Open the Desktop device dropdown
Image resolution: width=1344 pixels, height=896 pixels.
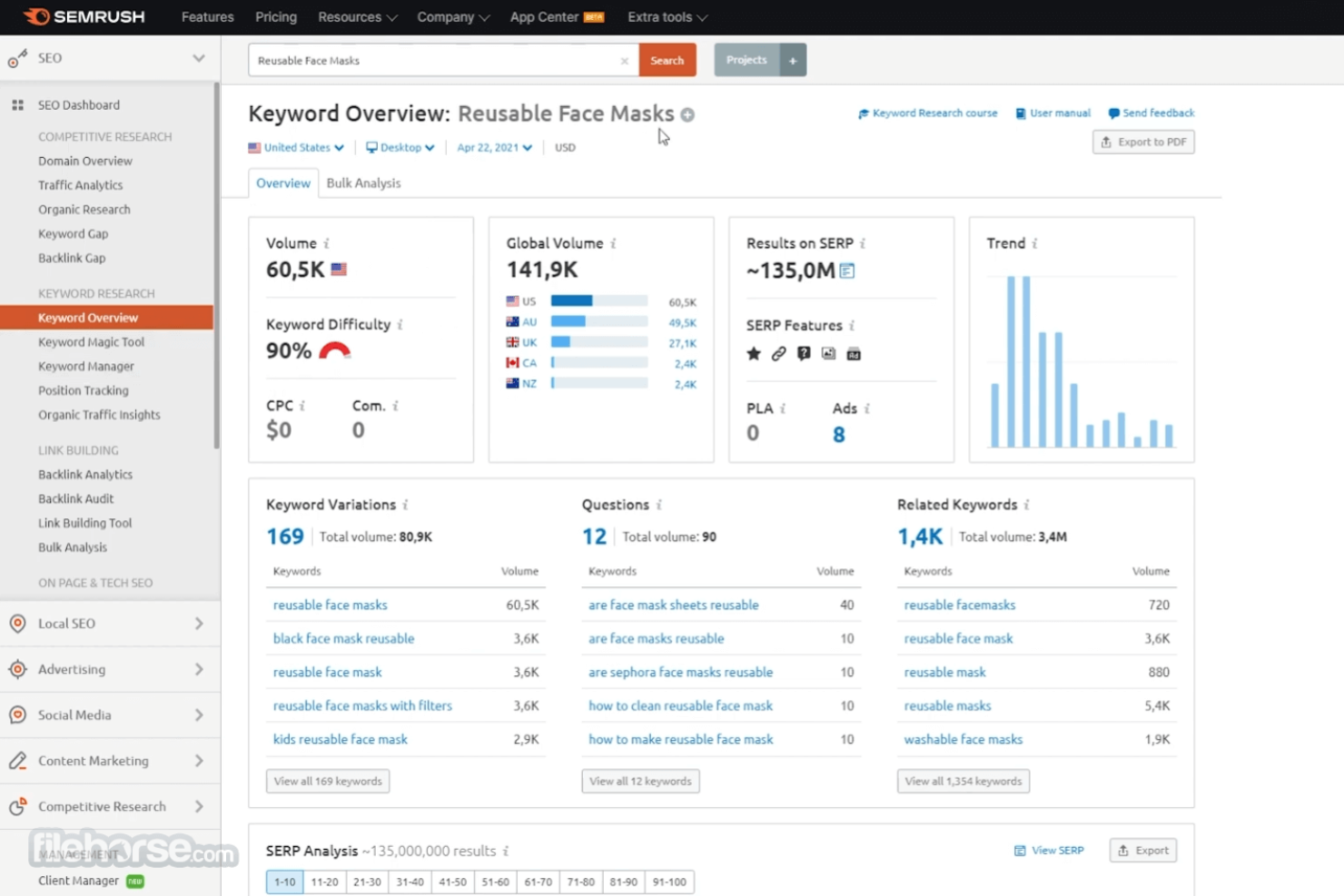point(400,147)
